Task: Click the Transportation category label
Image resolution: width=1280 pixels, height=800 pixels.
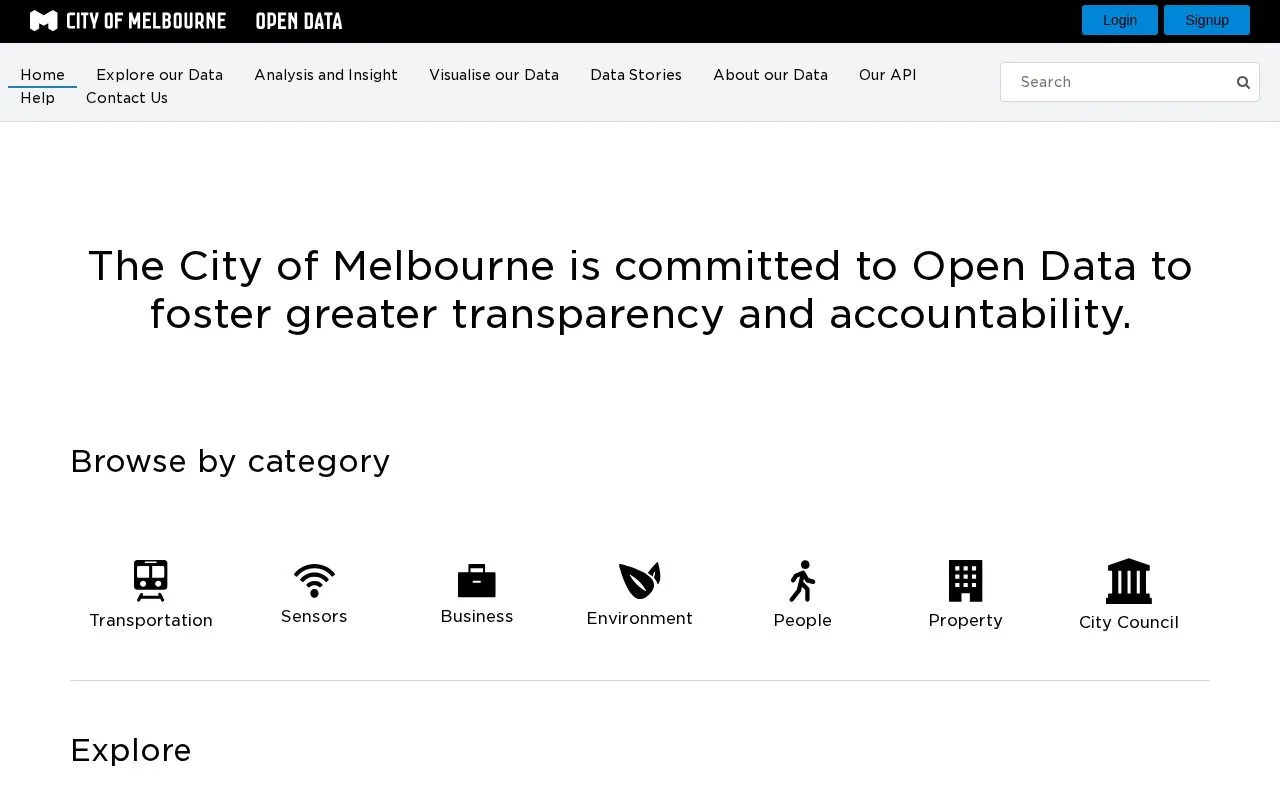Action: point(151,621)
